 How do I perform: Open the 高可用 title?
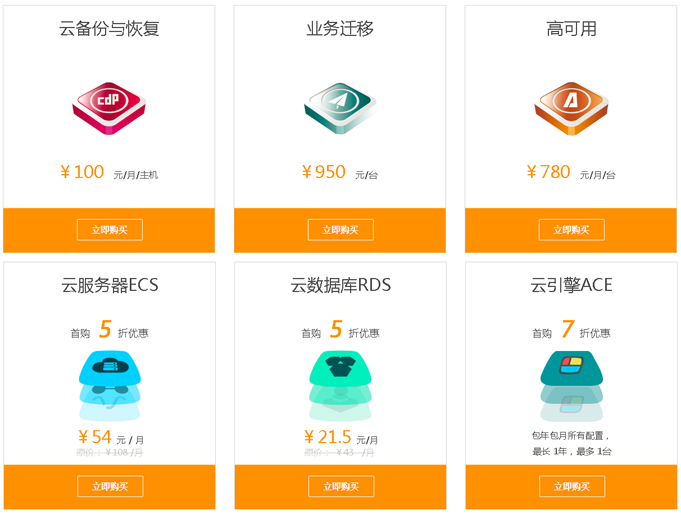[x=571, y=29]
